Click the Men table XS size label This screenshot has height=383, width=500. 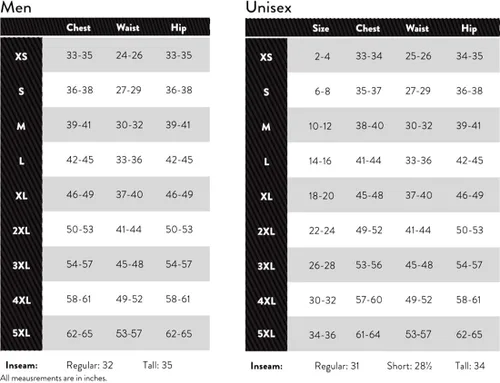click(21, 56)
